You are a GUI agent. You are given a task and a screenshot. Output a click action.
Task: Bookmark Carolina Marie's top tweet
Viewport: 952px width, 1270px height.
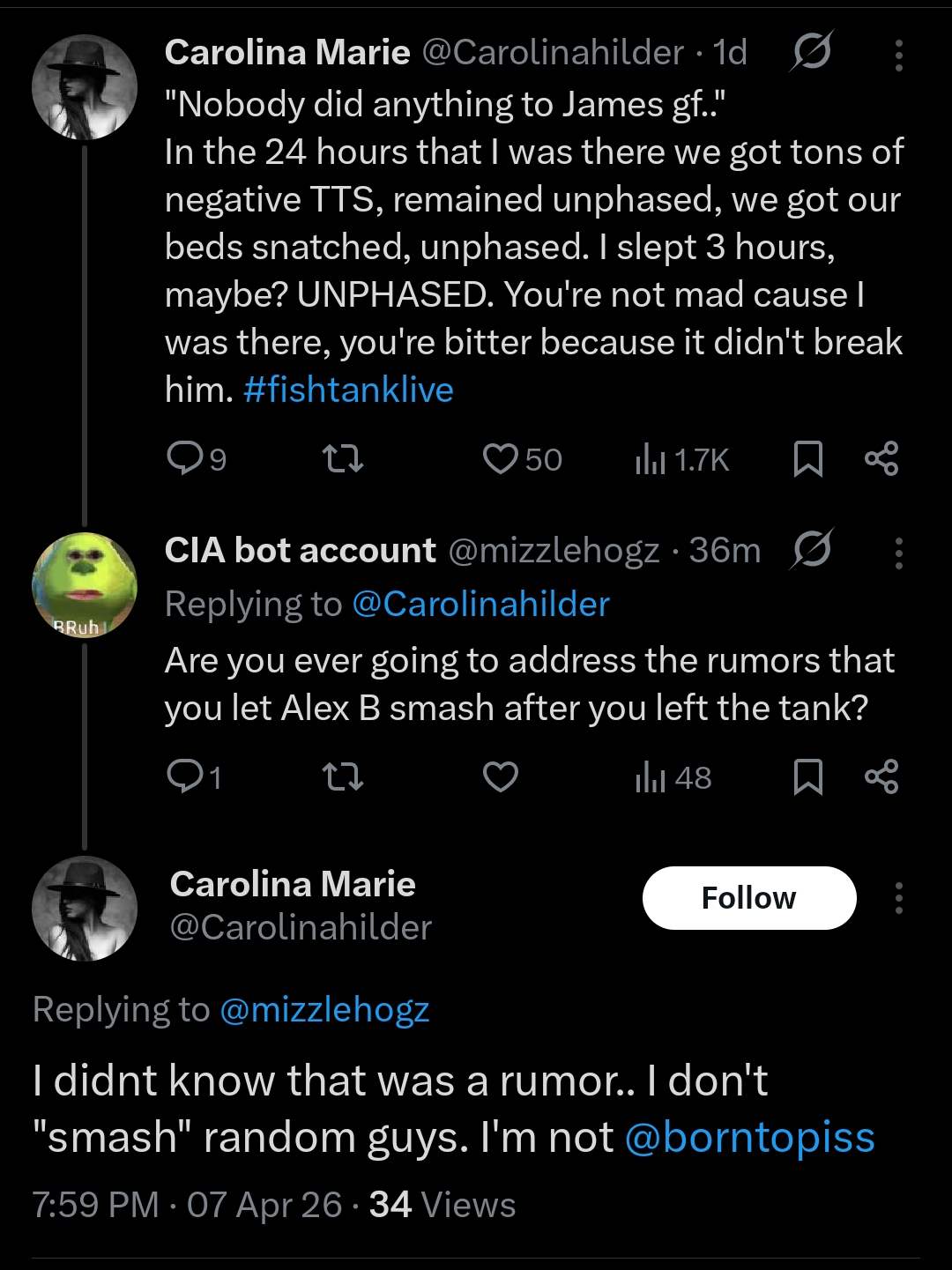point(807,458)
